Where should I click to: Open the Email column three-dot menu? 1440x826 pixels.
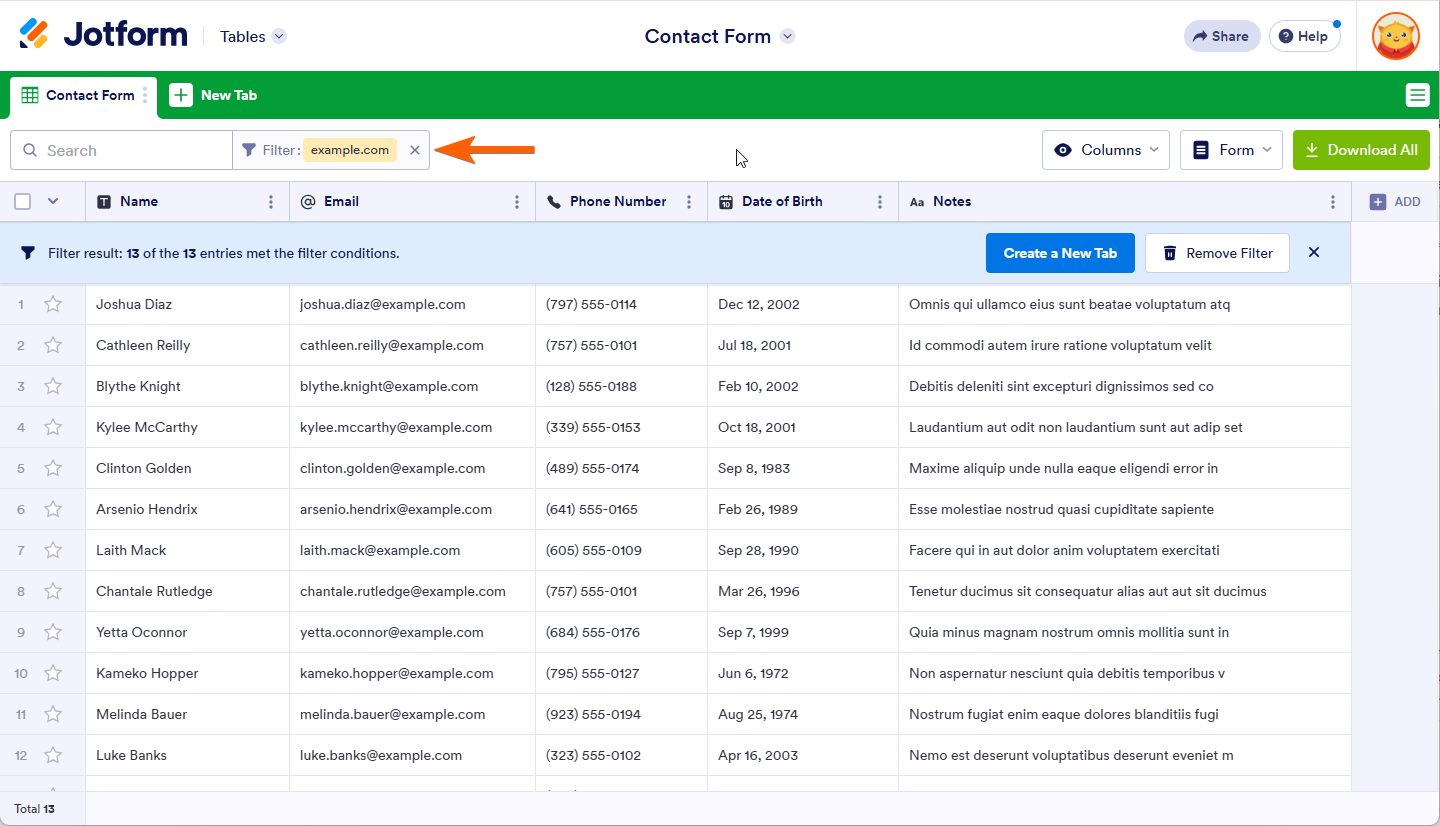click(x=517, y=202)
